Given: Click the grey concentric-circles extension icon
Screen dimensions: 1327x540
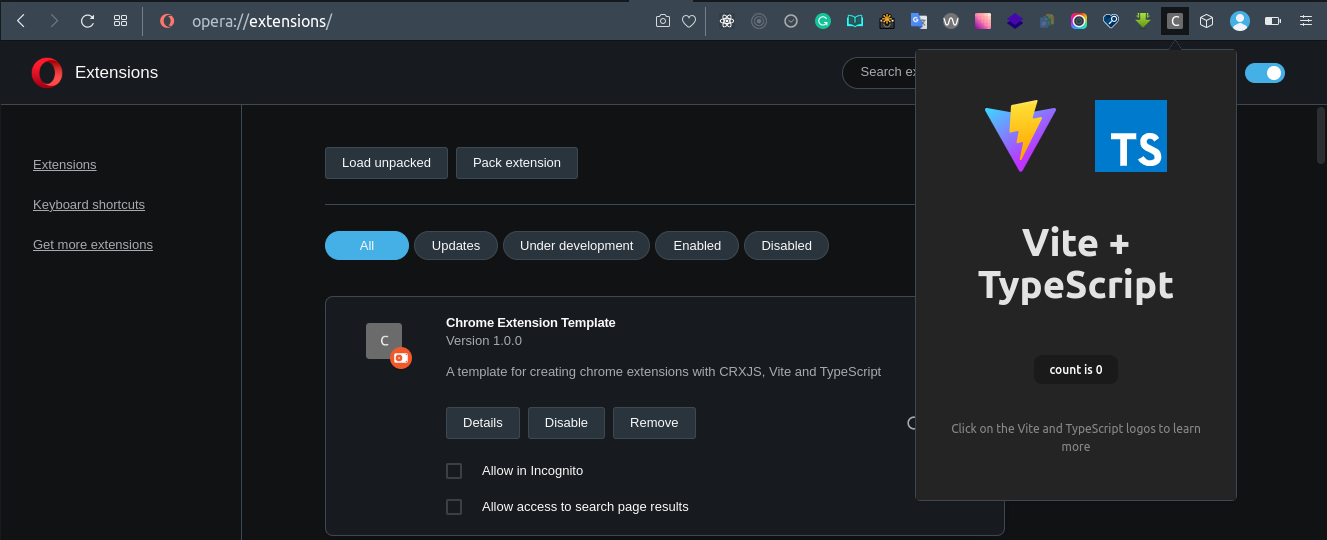Looking at the screenshot, I should coord(759,20).
